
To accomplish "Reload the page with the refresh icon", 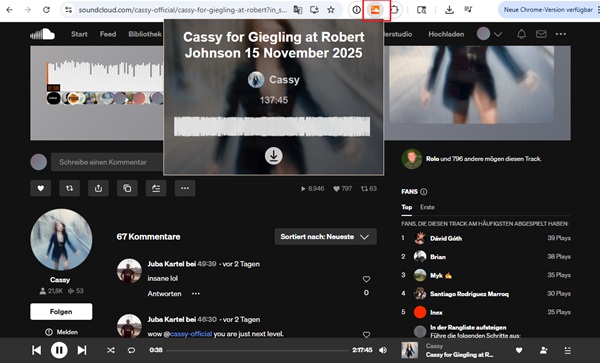I will 46,10.
